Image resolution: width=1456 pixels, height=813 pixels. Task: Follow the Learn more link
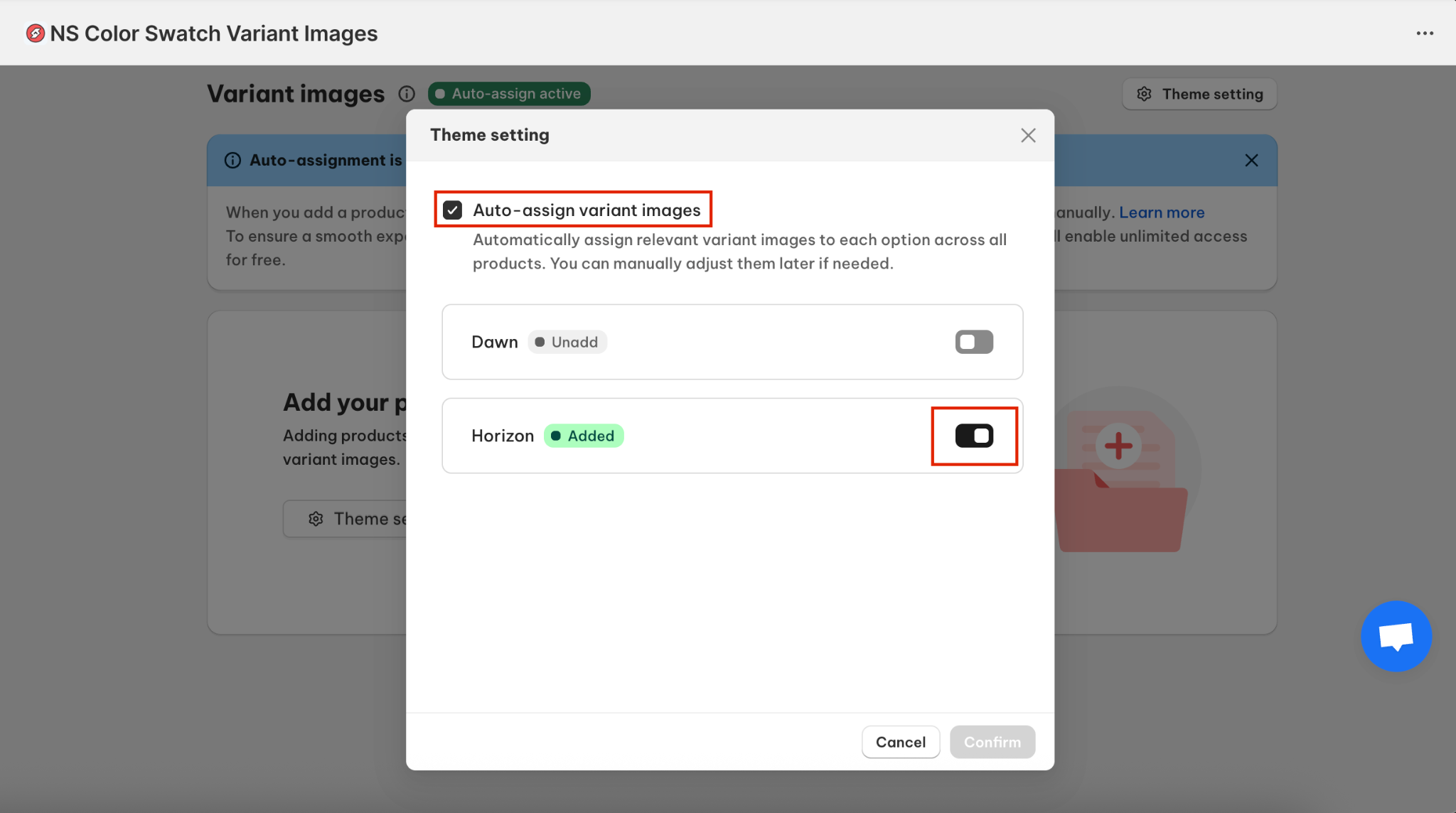(1162, 212)
